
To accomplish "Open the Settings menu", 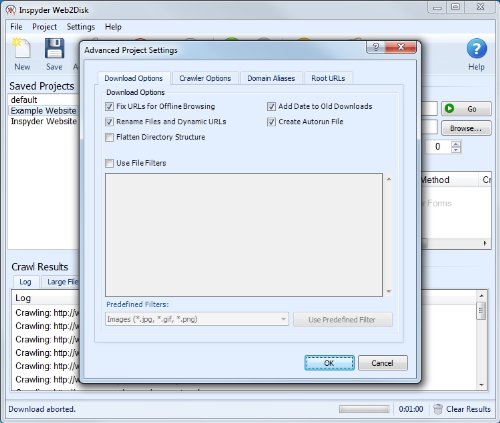I will [x=81, y=27].
